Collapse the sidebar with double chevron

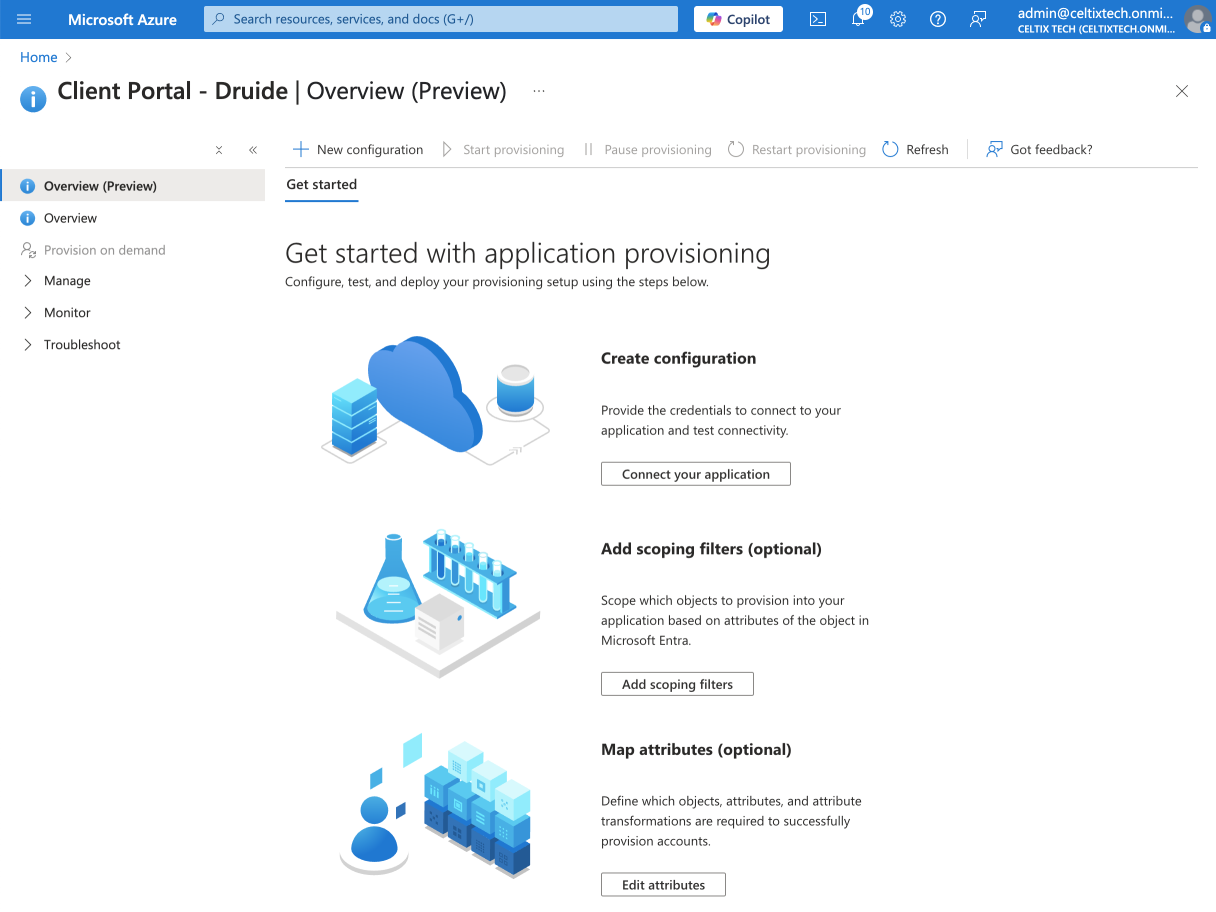pos(253,150)
